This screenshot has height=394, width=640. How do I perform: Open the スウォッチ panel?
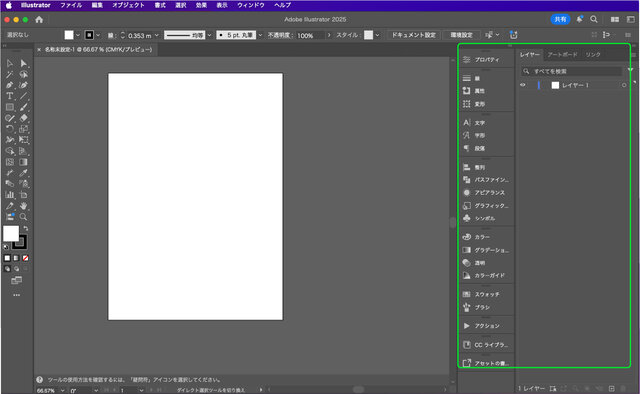[x=486, y=294]
